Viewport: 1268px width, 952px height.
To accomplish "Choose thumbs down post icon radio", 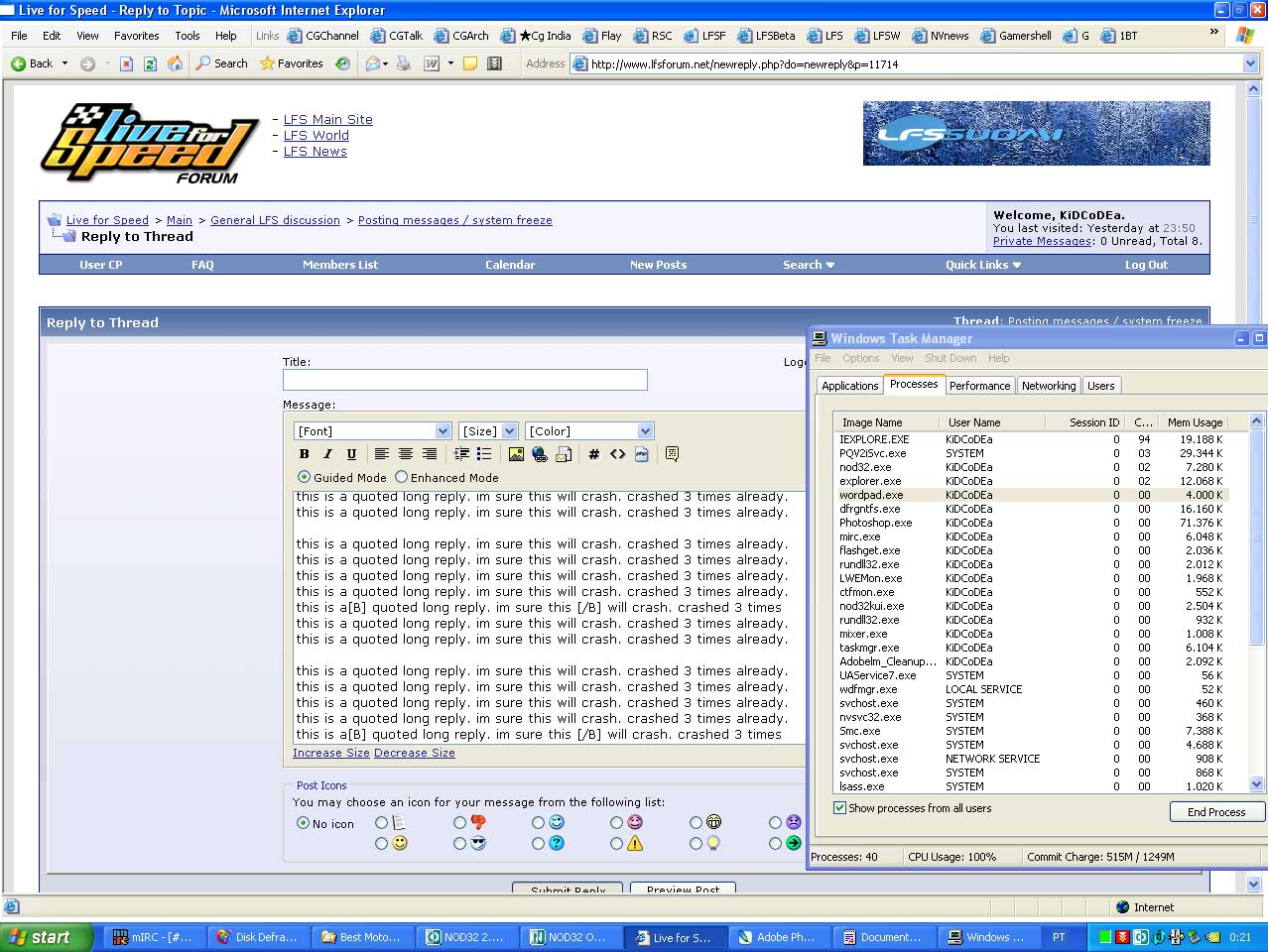I will (x=459, y=823).
